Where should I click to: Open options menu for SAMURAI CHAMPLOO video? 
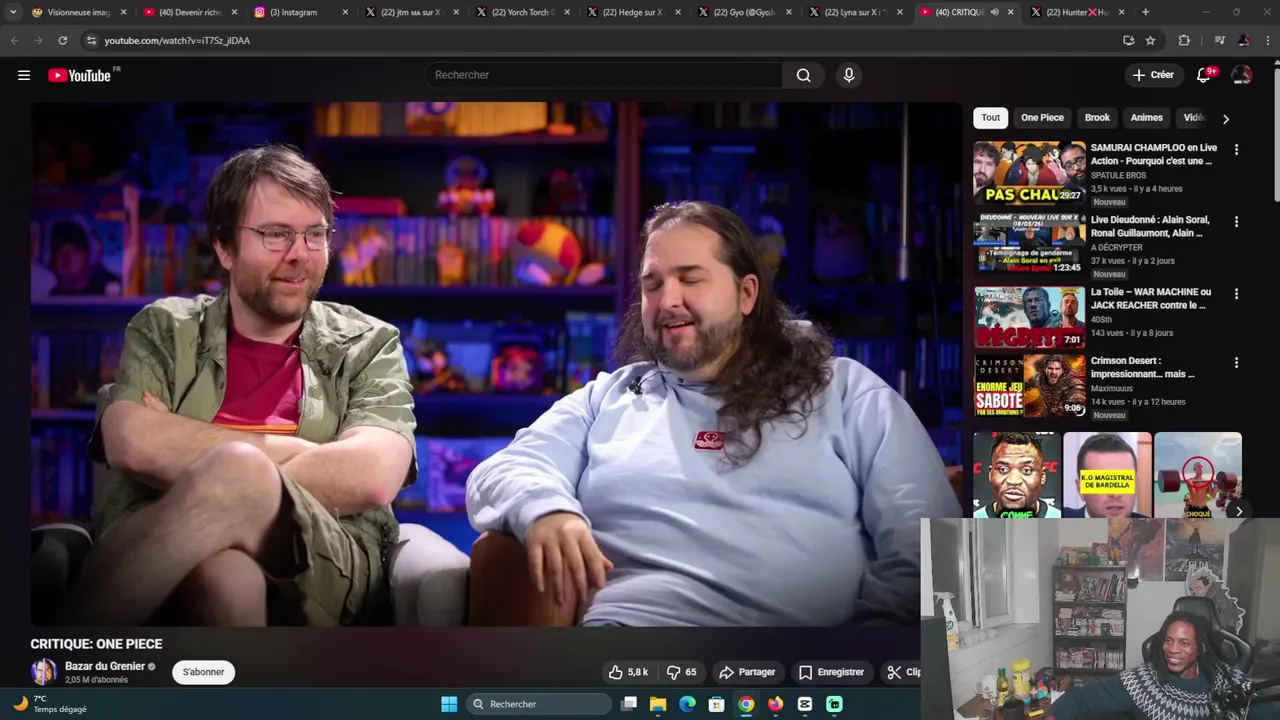click(x=1236, y=149)
